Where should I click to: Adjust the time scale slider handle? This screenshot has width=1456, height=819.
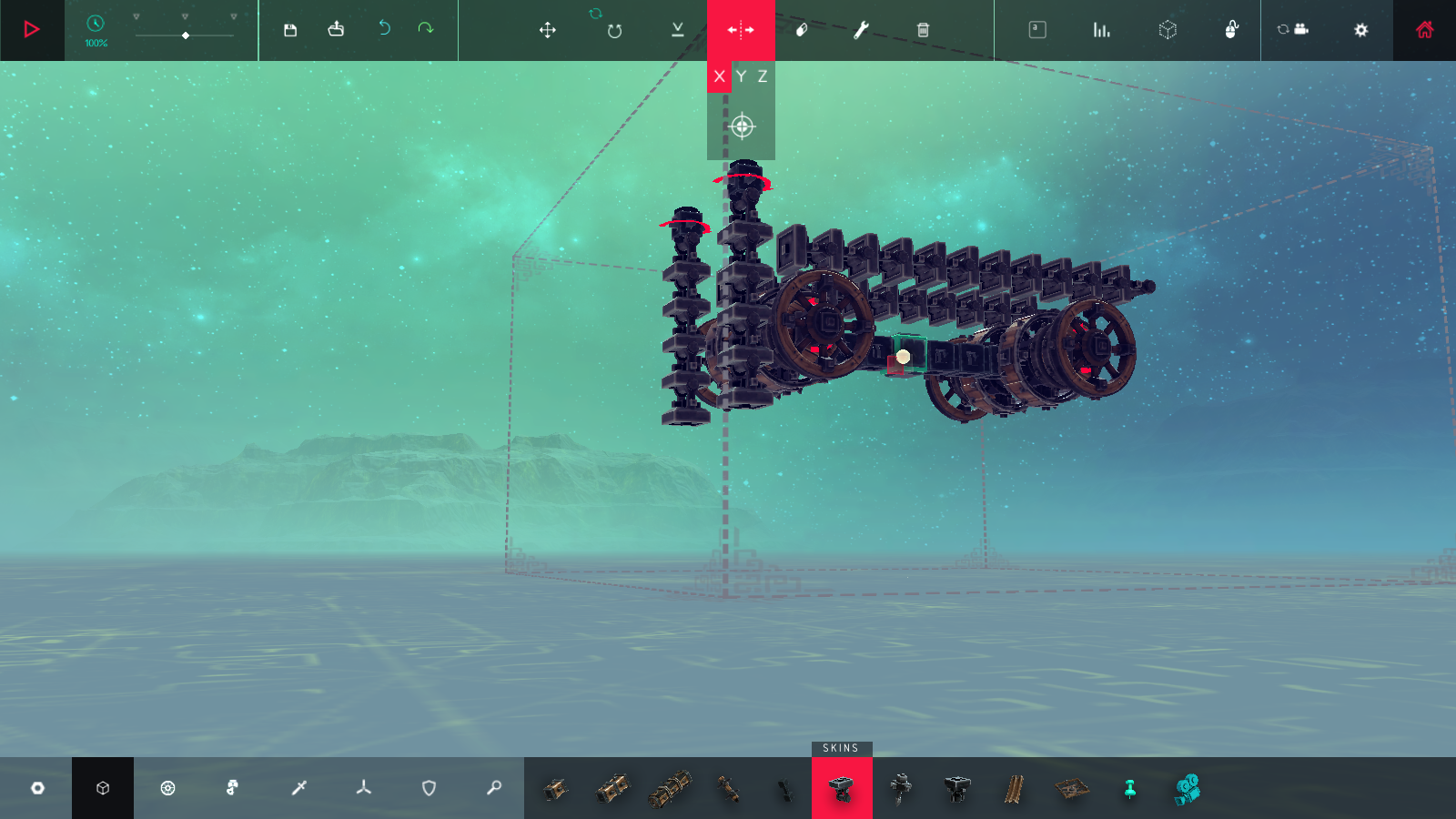click(186, 35)
